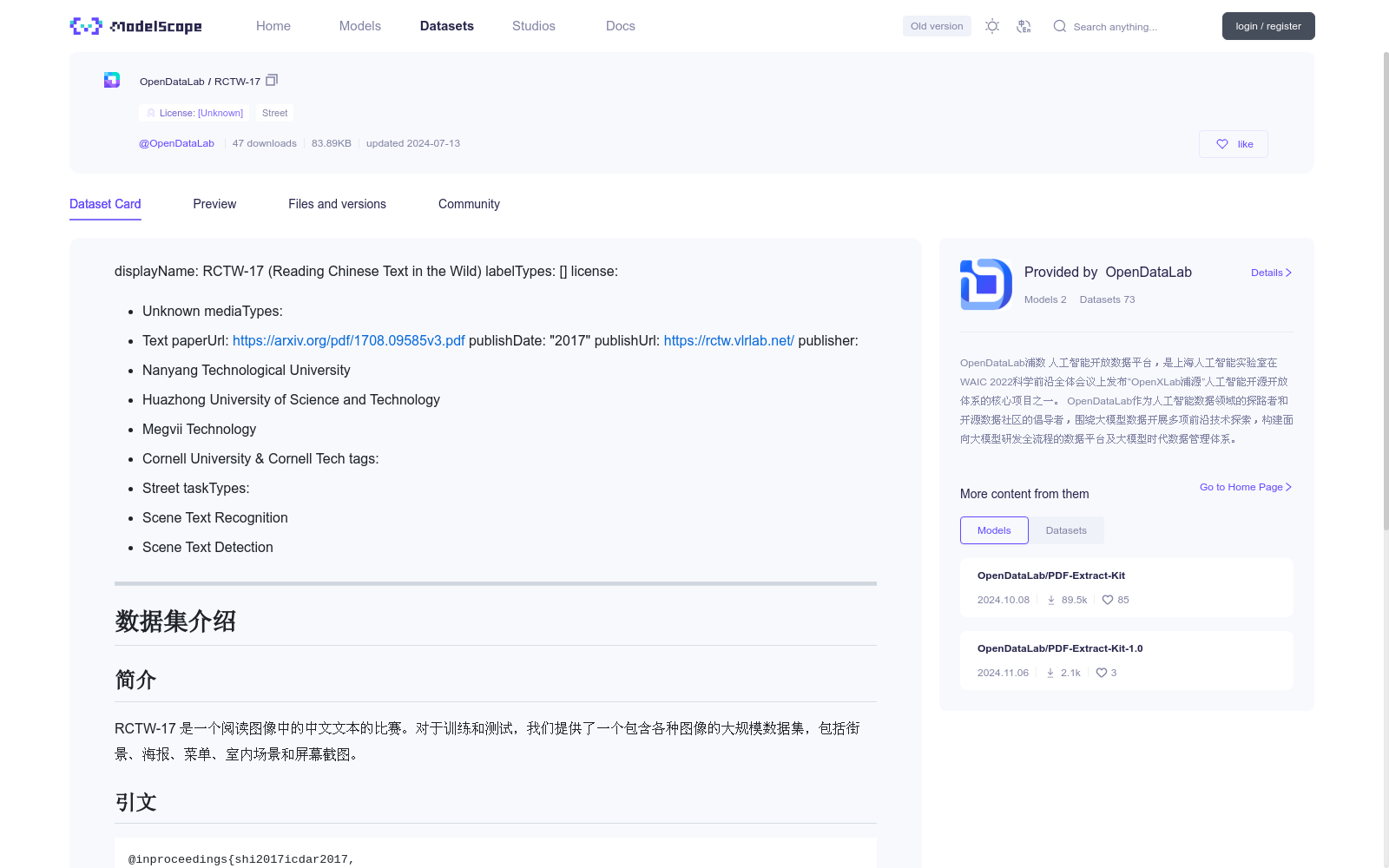Click the heart icon showing 85 likes
Image resolution: width=1389 pixels, height=868 pixels.
coord(1108,600)
